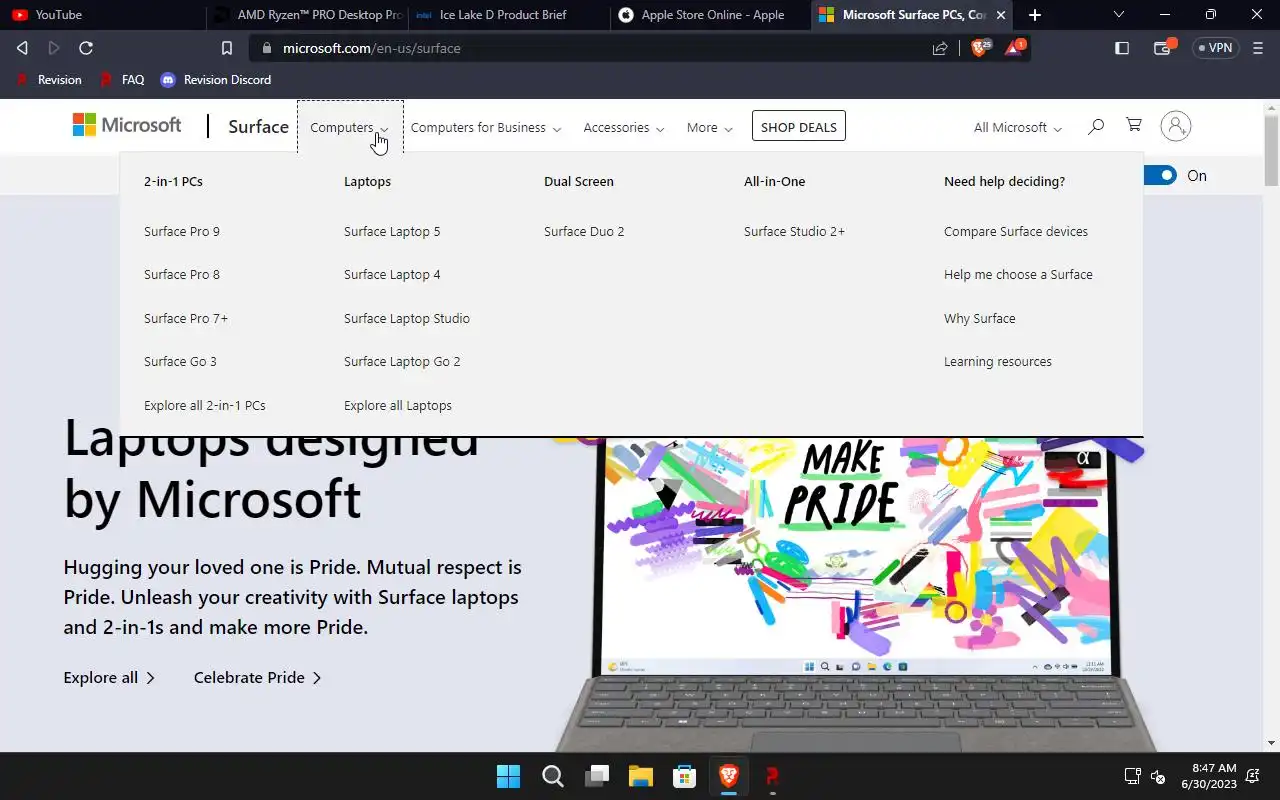Click Brave Rewards triangle icon
Screen dimensions: 1280x800
1014,47
